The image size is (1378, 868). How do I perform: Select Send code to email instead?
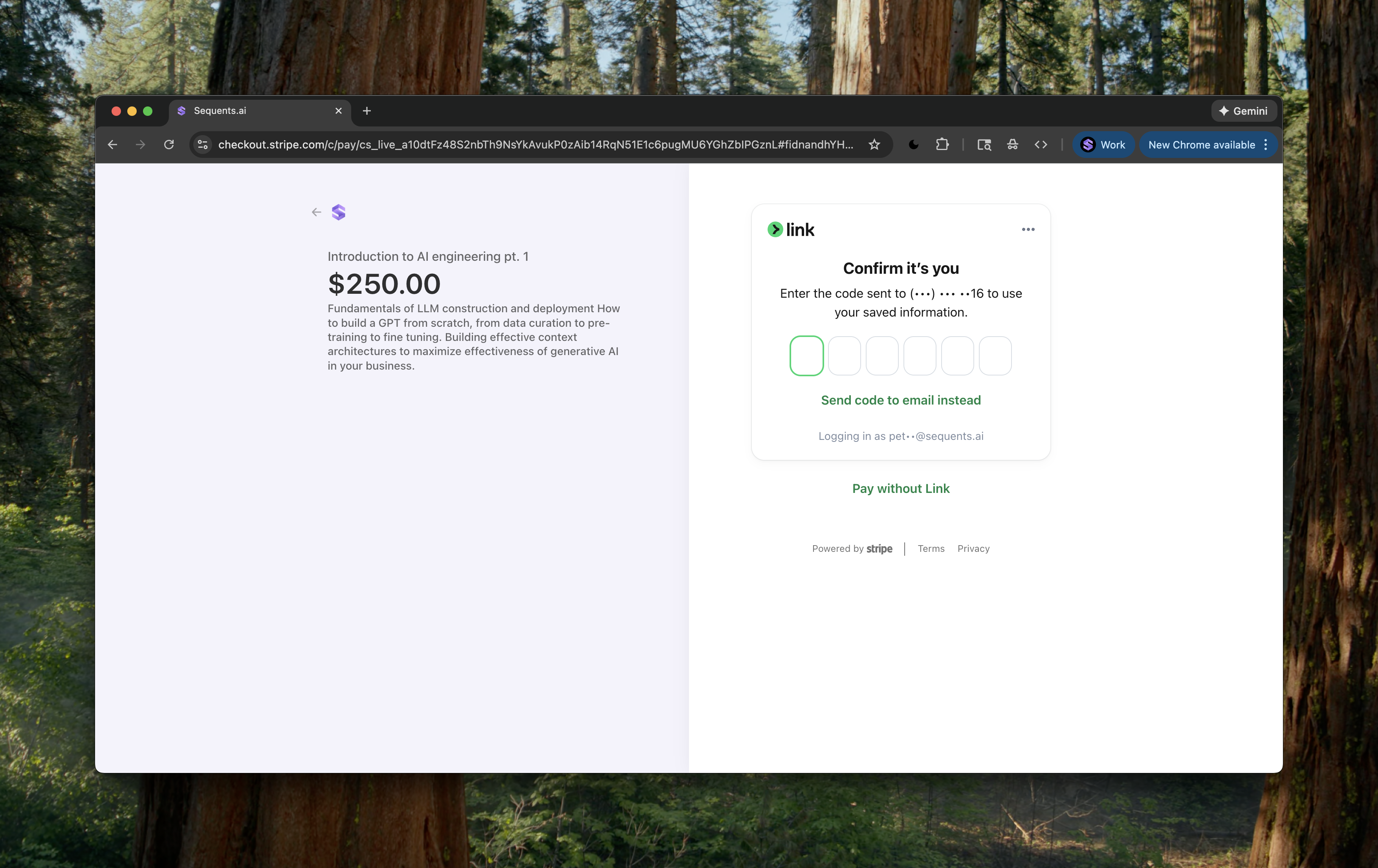point(900,400)
